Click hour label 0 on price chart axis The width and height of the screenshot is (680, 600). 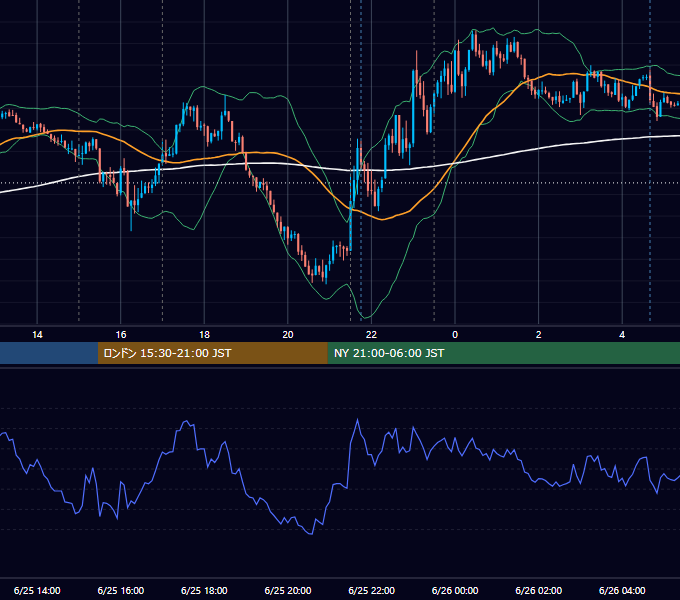coord(455,335)
